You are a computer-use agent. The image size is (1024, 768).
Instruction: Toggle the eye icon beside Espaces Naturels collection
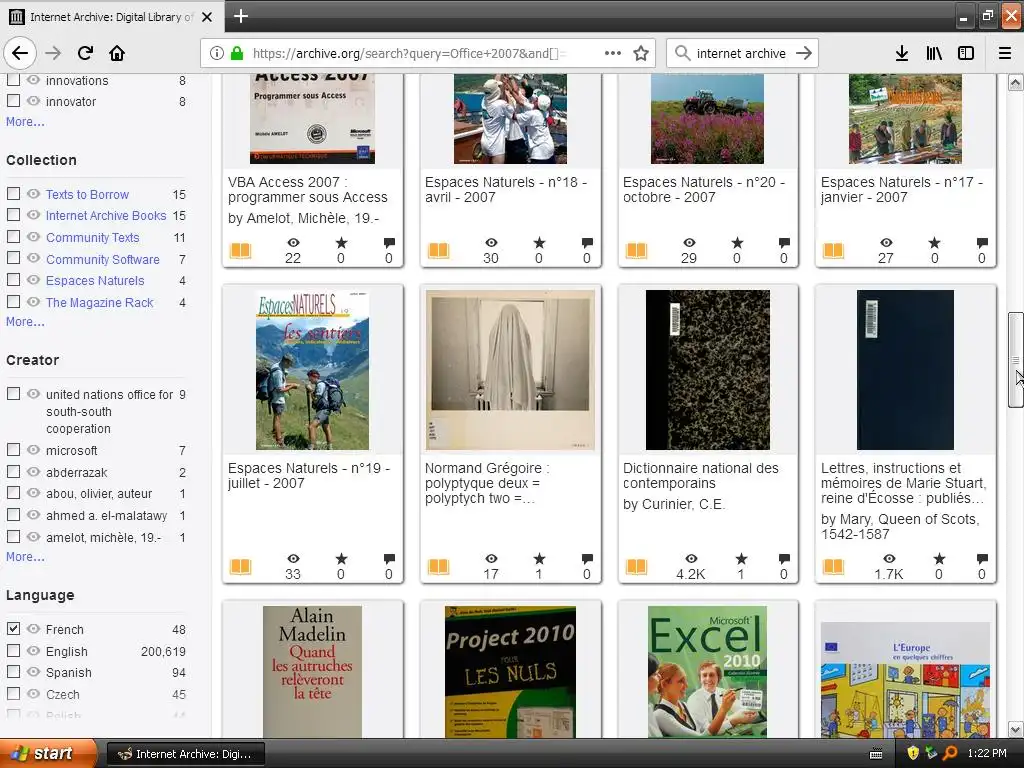[33, 280]
